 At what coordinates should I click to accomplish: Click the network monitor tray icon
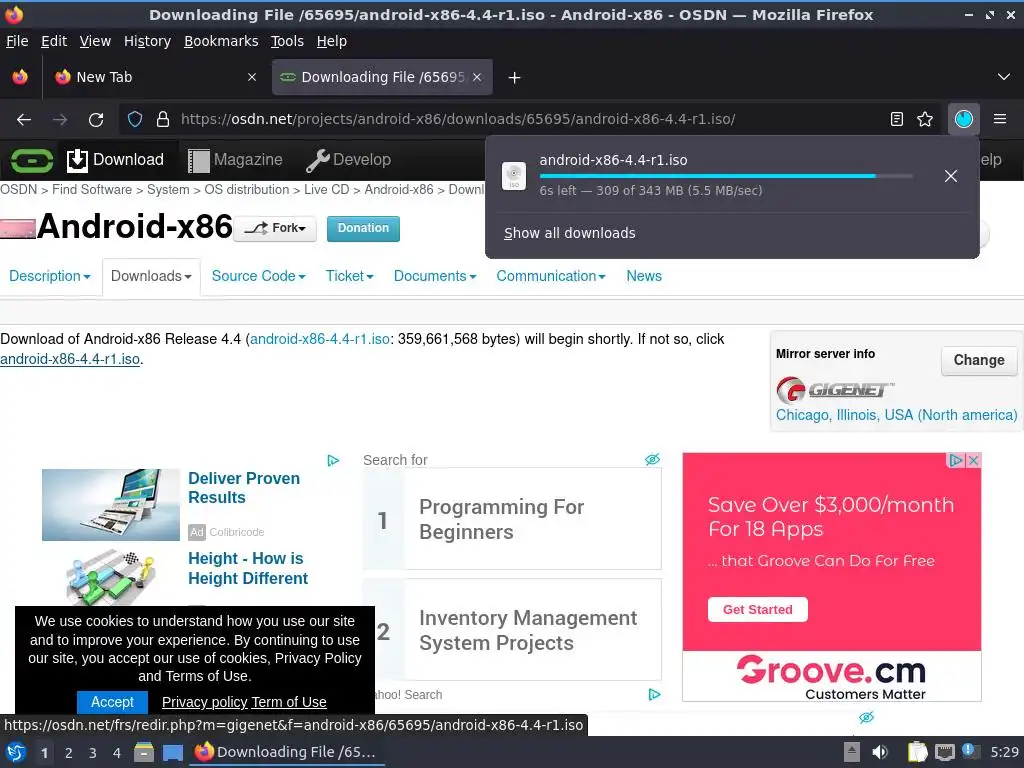point(944,753)
